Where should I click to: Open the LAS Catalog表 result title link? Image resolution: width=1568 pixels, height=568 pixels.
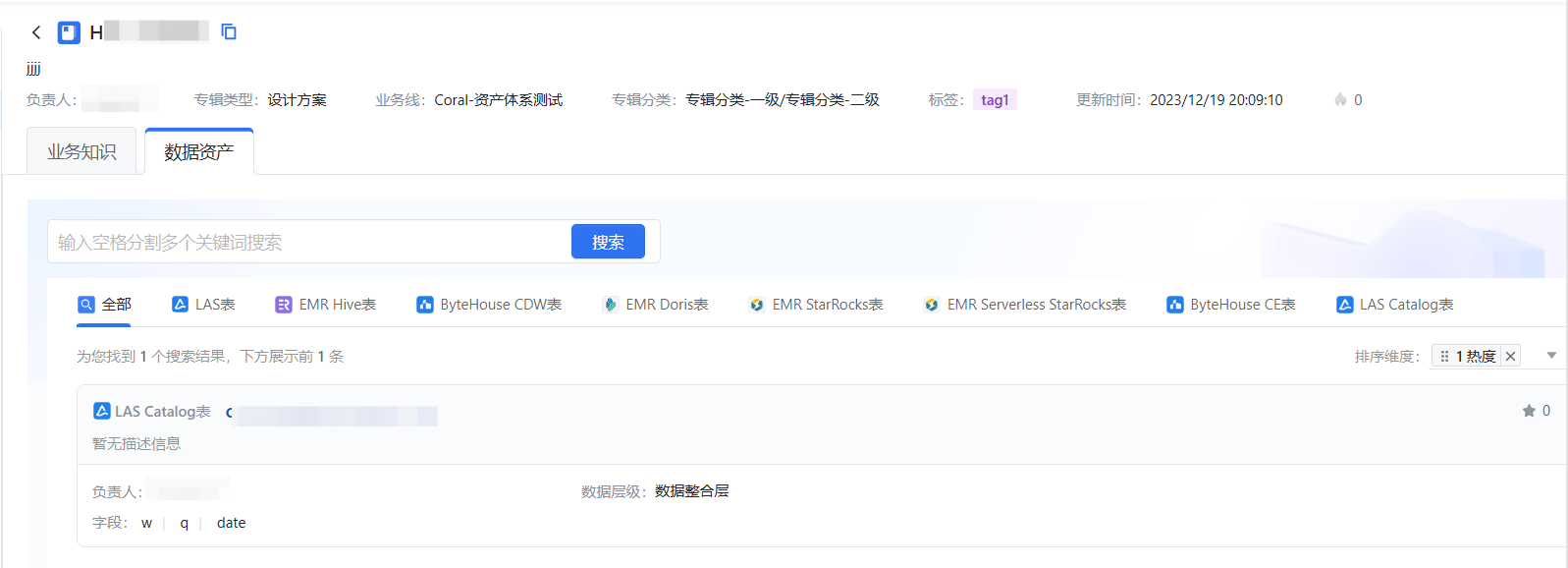[331, 413]
